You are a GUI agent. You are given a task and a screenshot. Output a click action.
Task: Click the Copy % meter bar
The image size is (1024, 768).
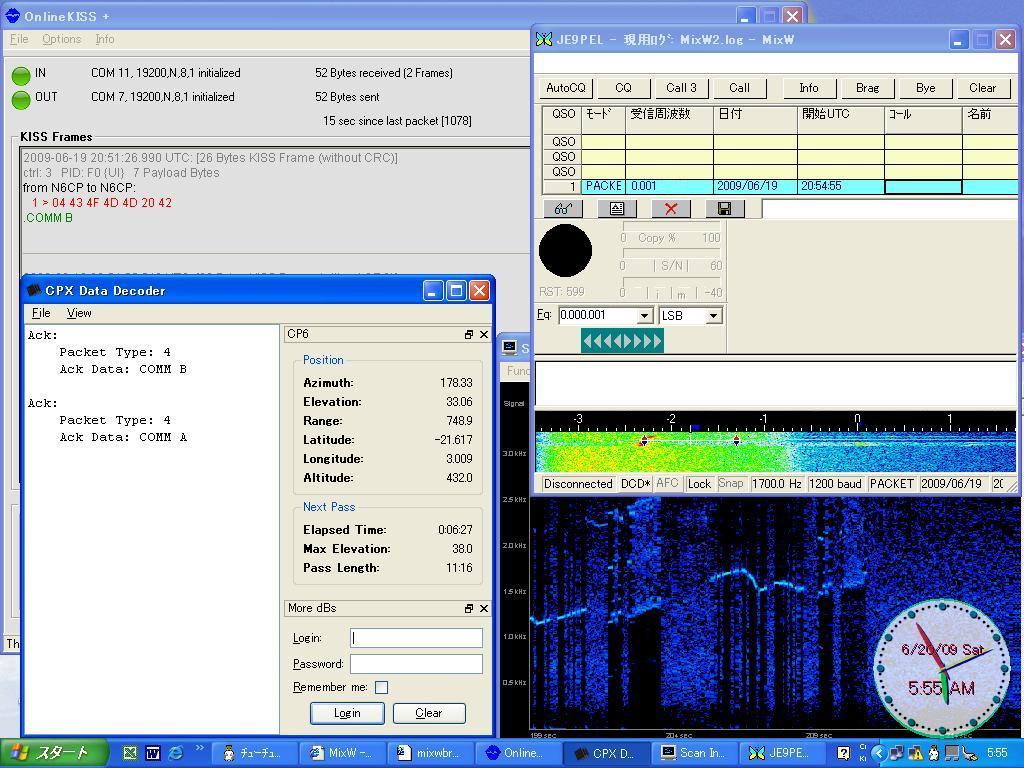point(670,227)
